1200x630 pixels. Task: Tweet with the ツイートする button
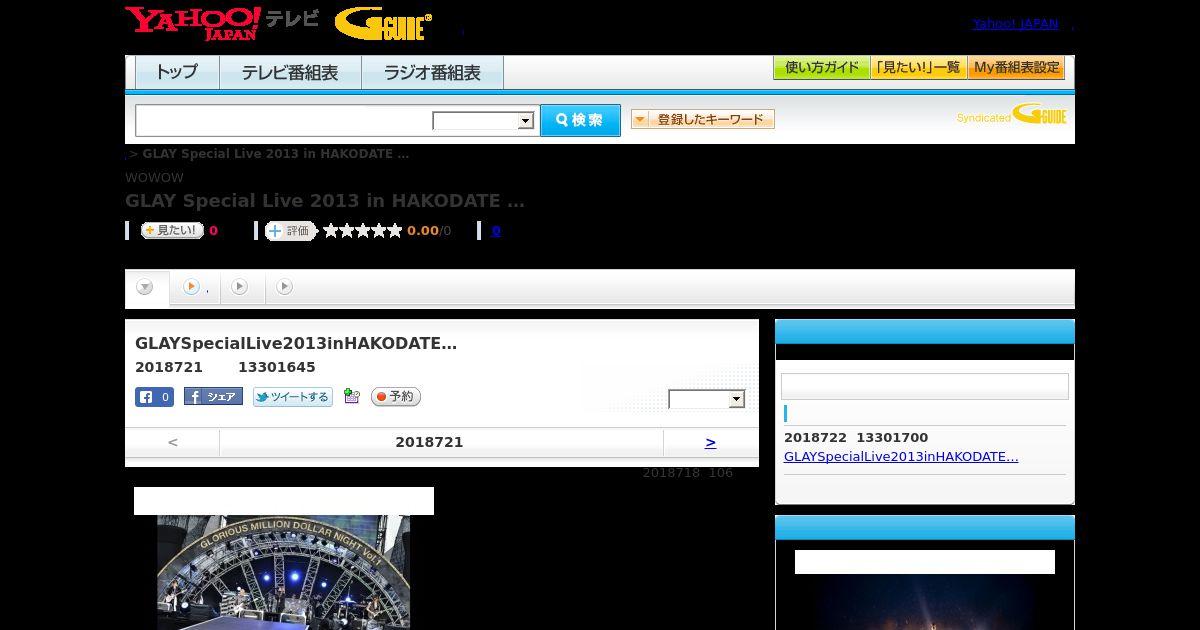pyautogui.click(x=292, y=397)
